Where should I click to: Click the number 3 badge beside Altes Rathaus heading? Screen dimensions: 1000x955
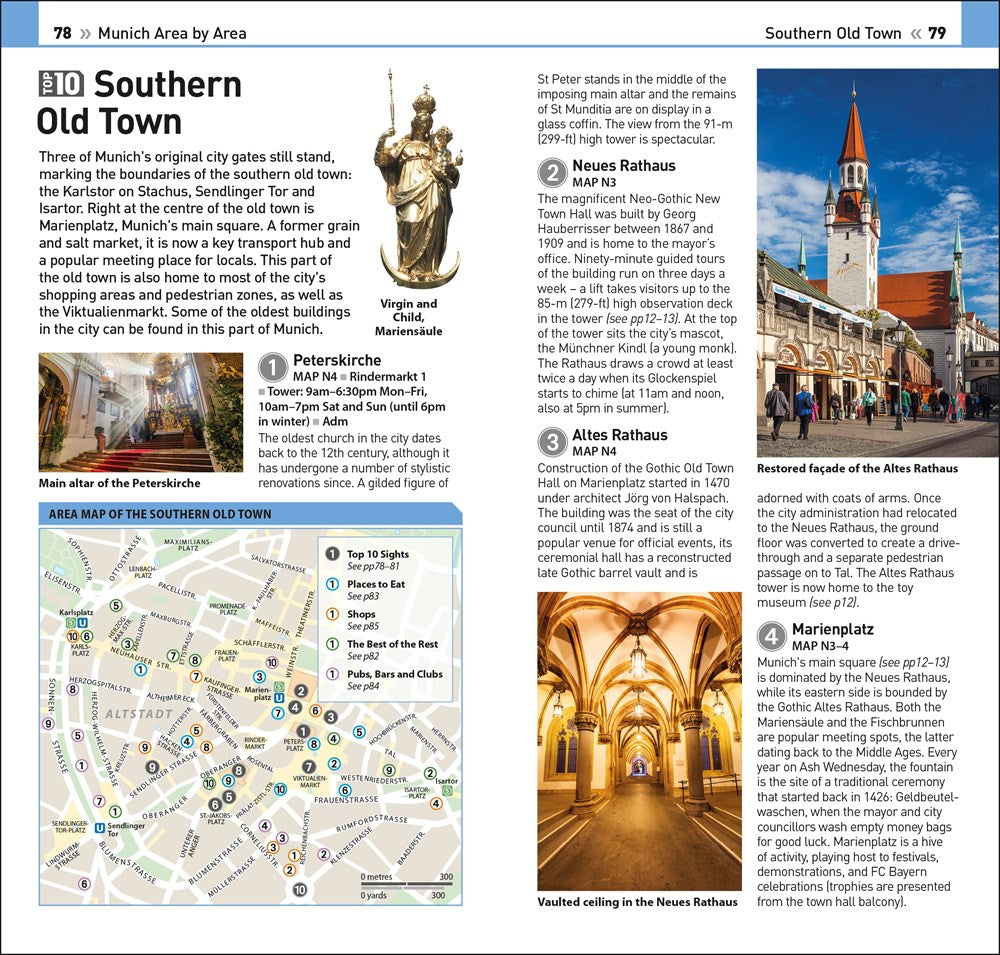point(552,442)
